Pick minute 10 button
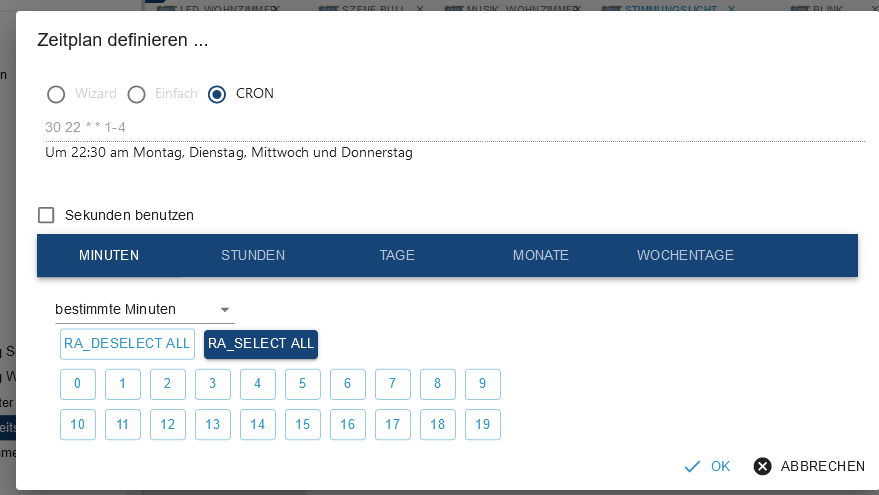This screenshot has height=495, width=879. click(77, 424)
